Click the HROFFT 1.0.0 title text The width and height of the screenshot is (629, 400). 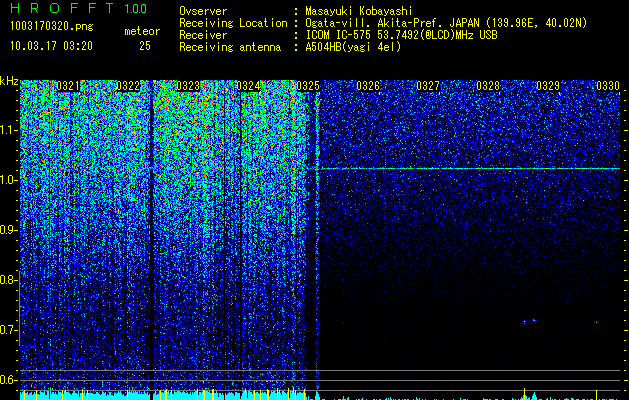coord(78,8)
